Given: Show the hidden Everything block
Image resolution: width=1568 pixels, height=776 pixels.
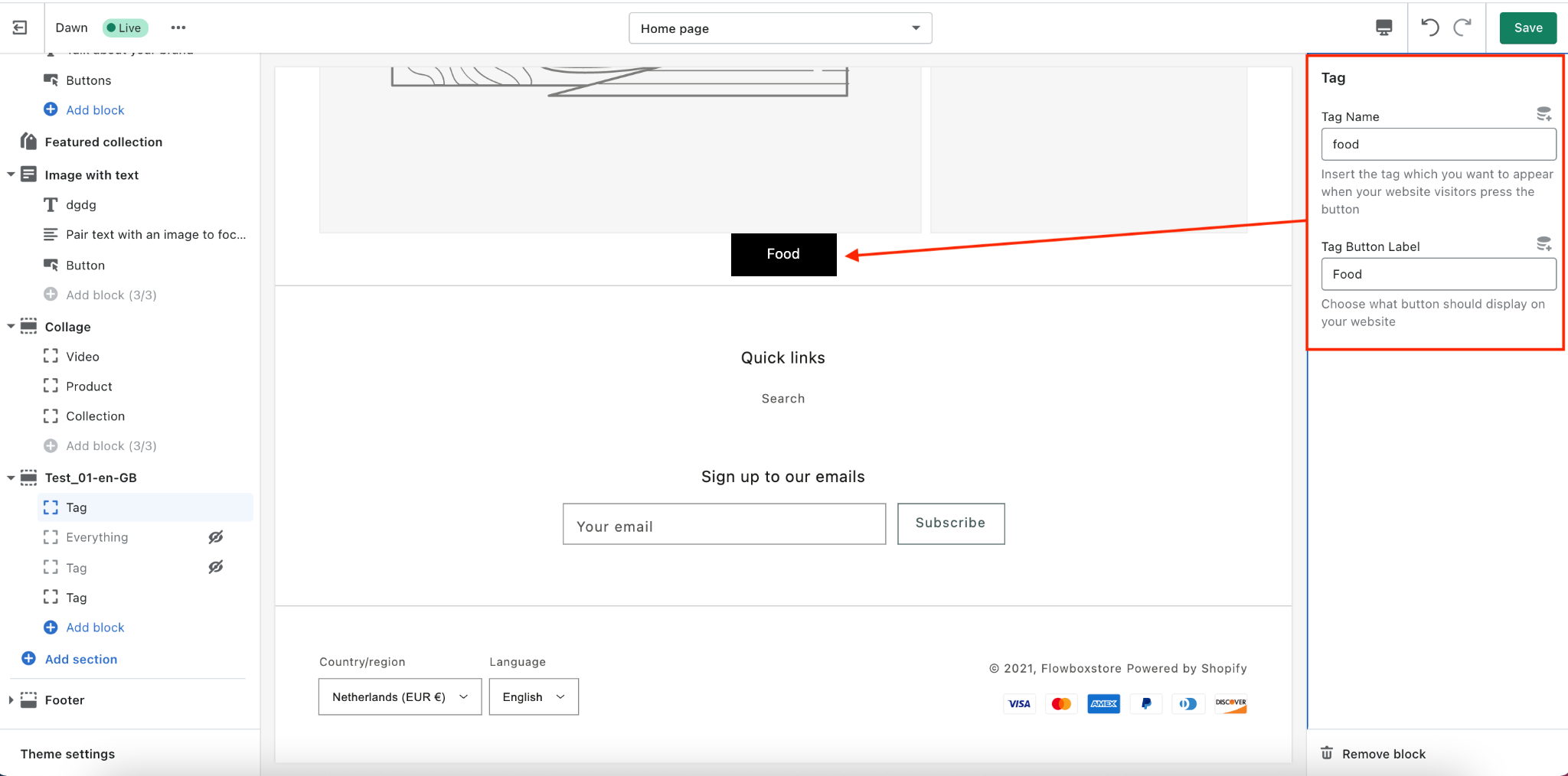Looking at the screenshot, I should (216, 537).
